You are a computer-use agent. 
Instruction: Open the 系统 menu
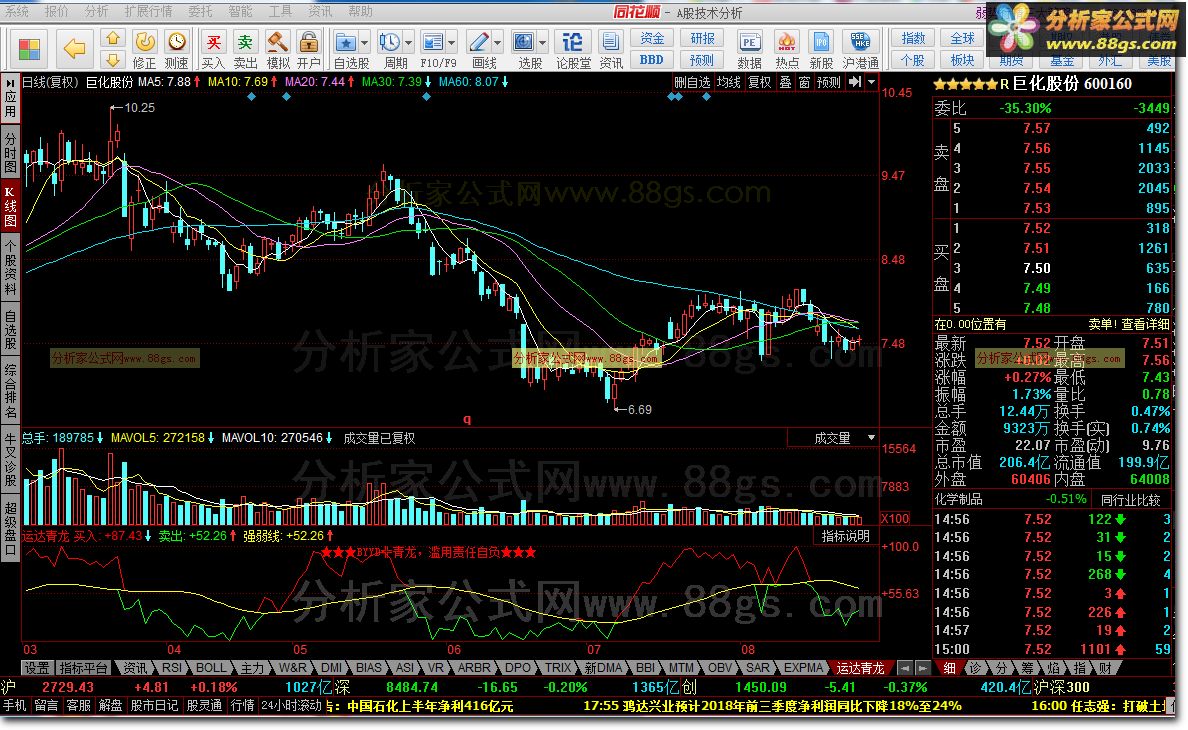(x=17, y=11)
